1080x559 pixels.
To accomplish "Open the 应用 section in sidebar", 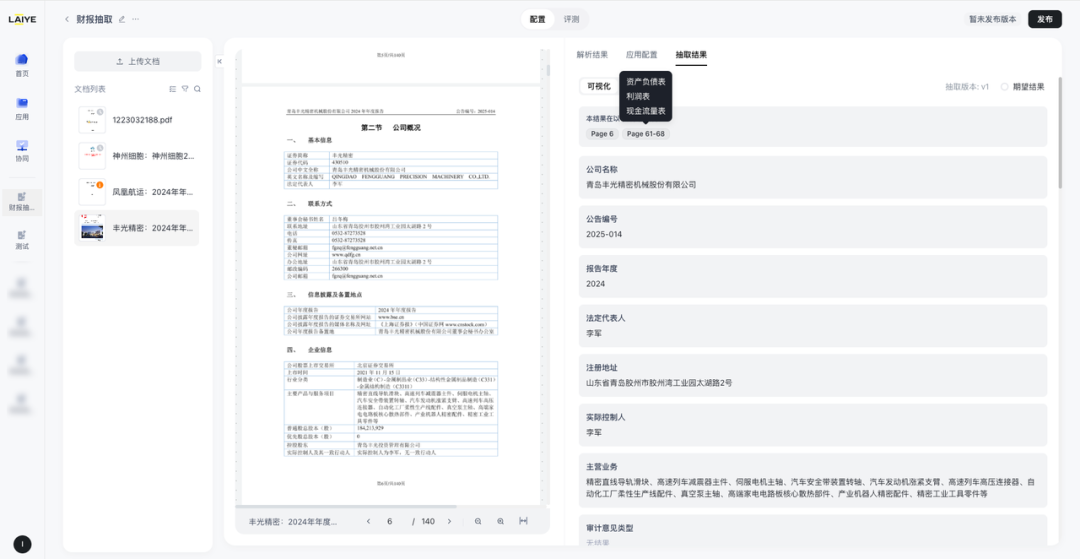I will 22,107.
